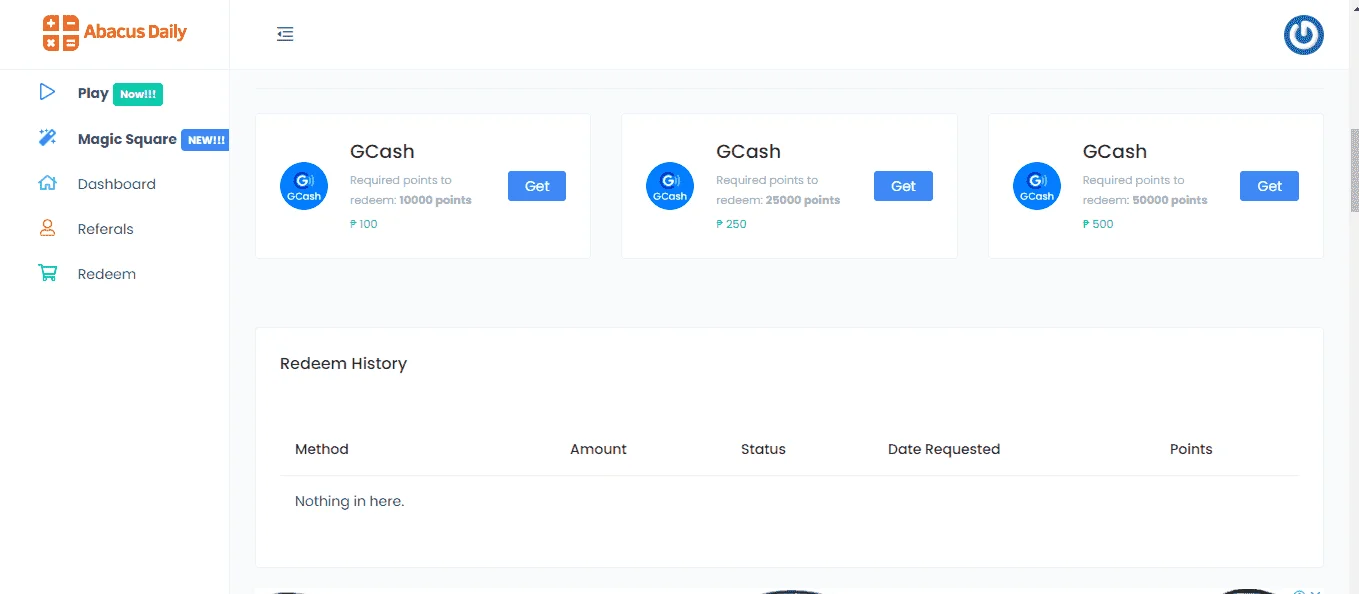Viewport: 1359px width, 594px height.
Task: Click the Points column header
Action: tap(1191, 449)
